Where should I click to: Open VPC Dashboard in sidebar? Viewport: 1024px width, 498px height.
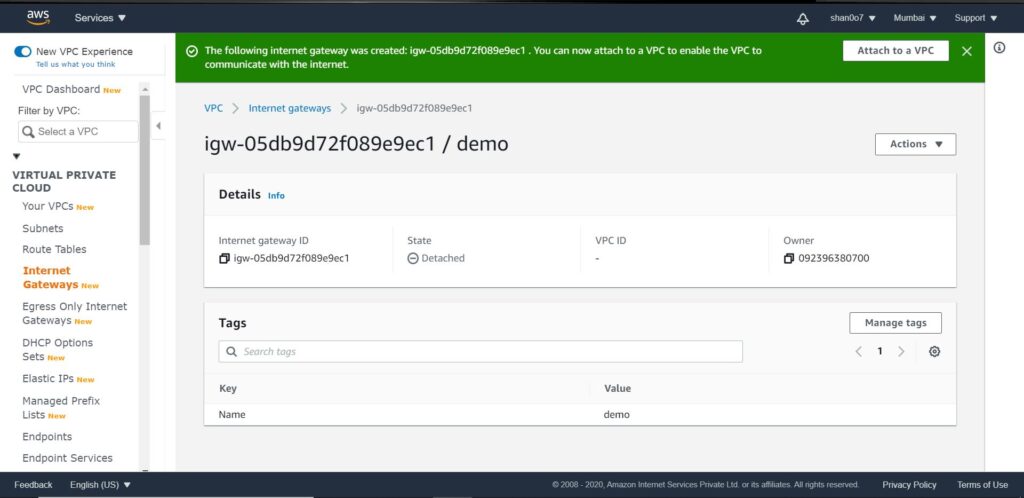tap(61, 89)
